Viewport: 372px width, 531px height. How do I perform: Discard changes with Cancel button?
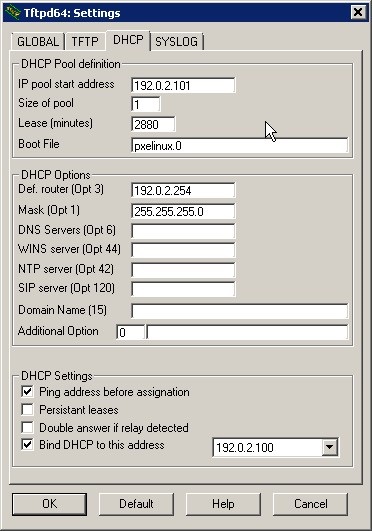tap(310, 504)
